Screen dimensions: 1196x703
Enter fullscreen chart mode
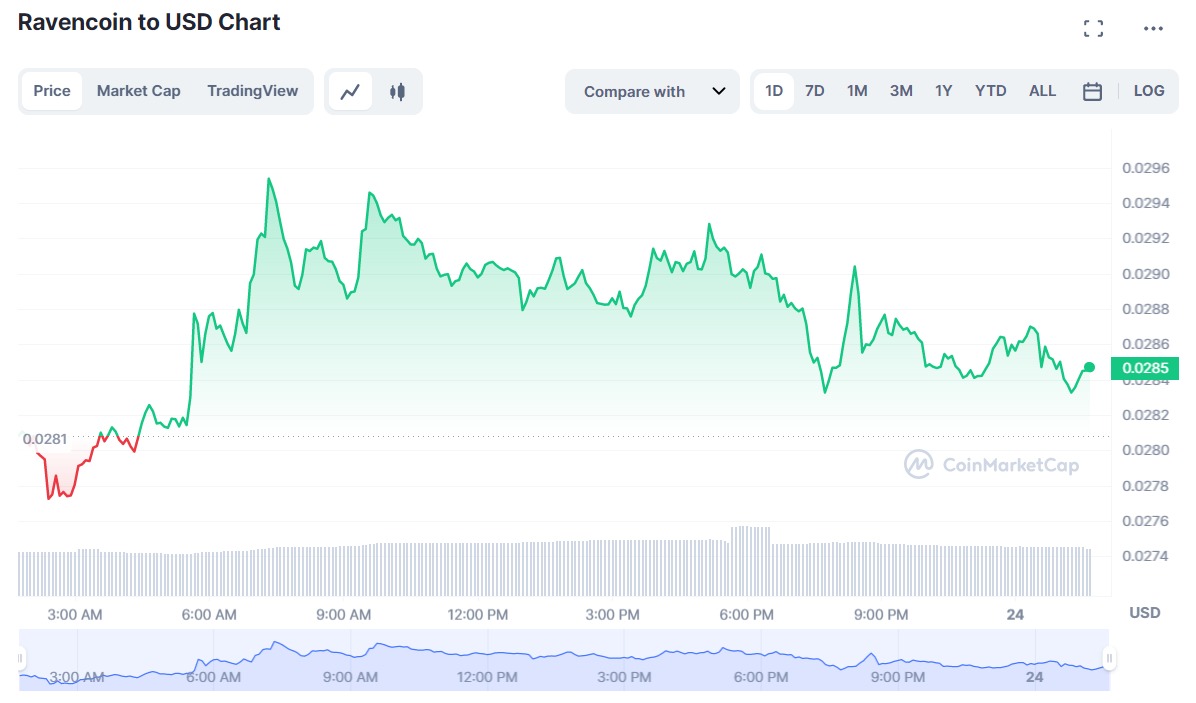(1093, 29)
